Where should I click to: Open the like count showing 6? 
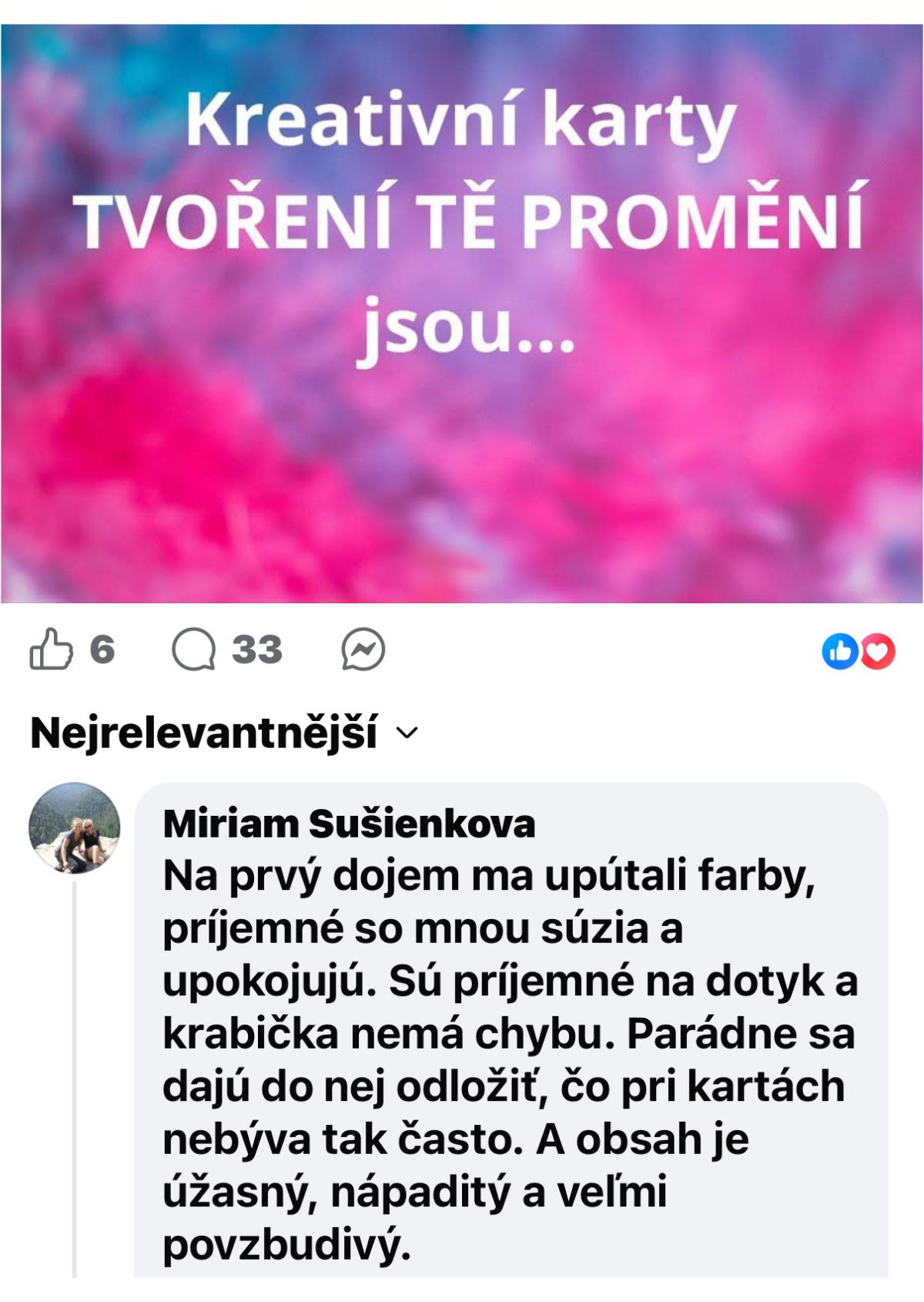pyautogui.click(x=102, y=649)
